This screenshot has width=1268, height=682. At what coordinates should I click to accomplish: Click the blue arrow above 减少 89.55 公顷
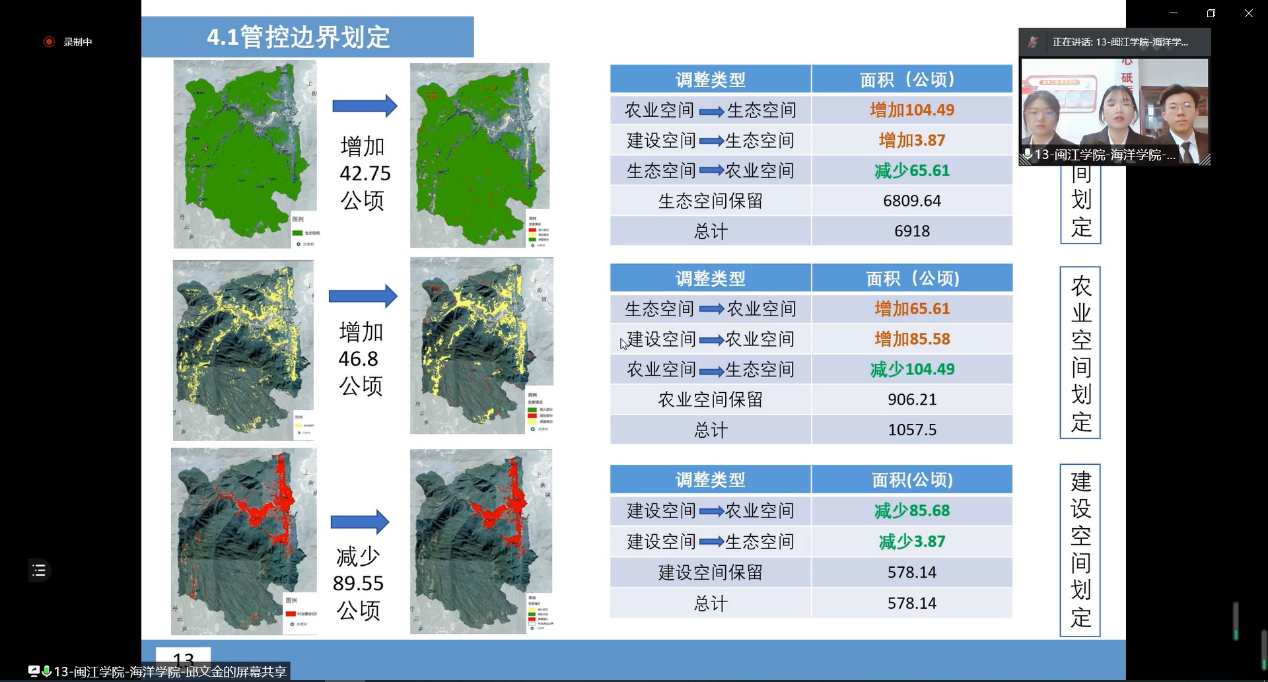[359, 521]
